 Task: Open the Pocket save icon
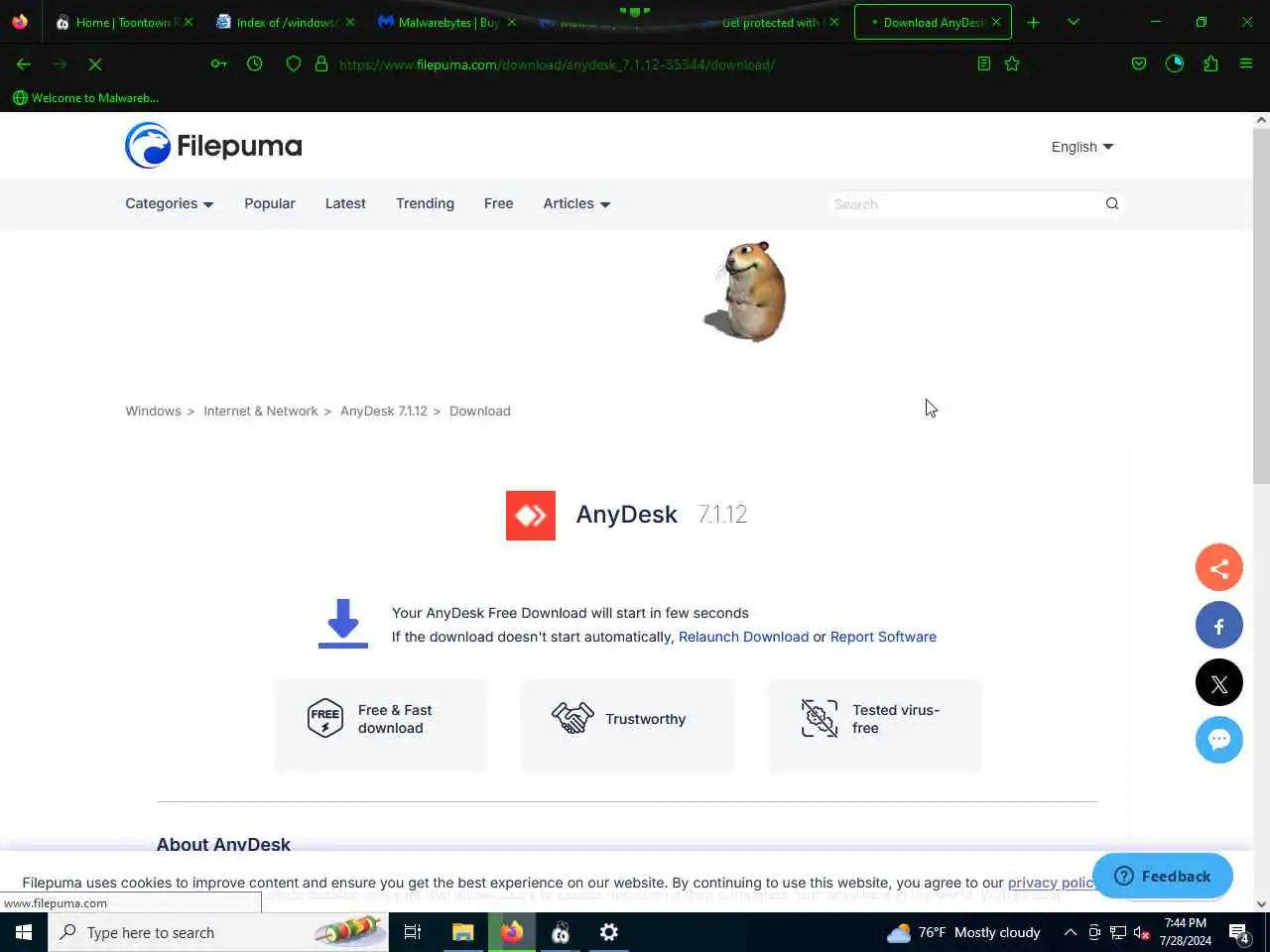(x=1139, y=63)
